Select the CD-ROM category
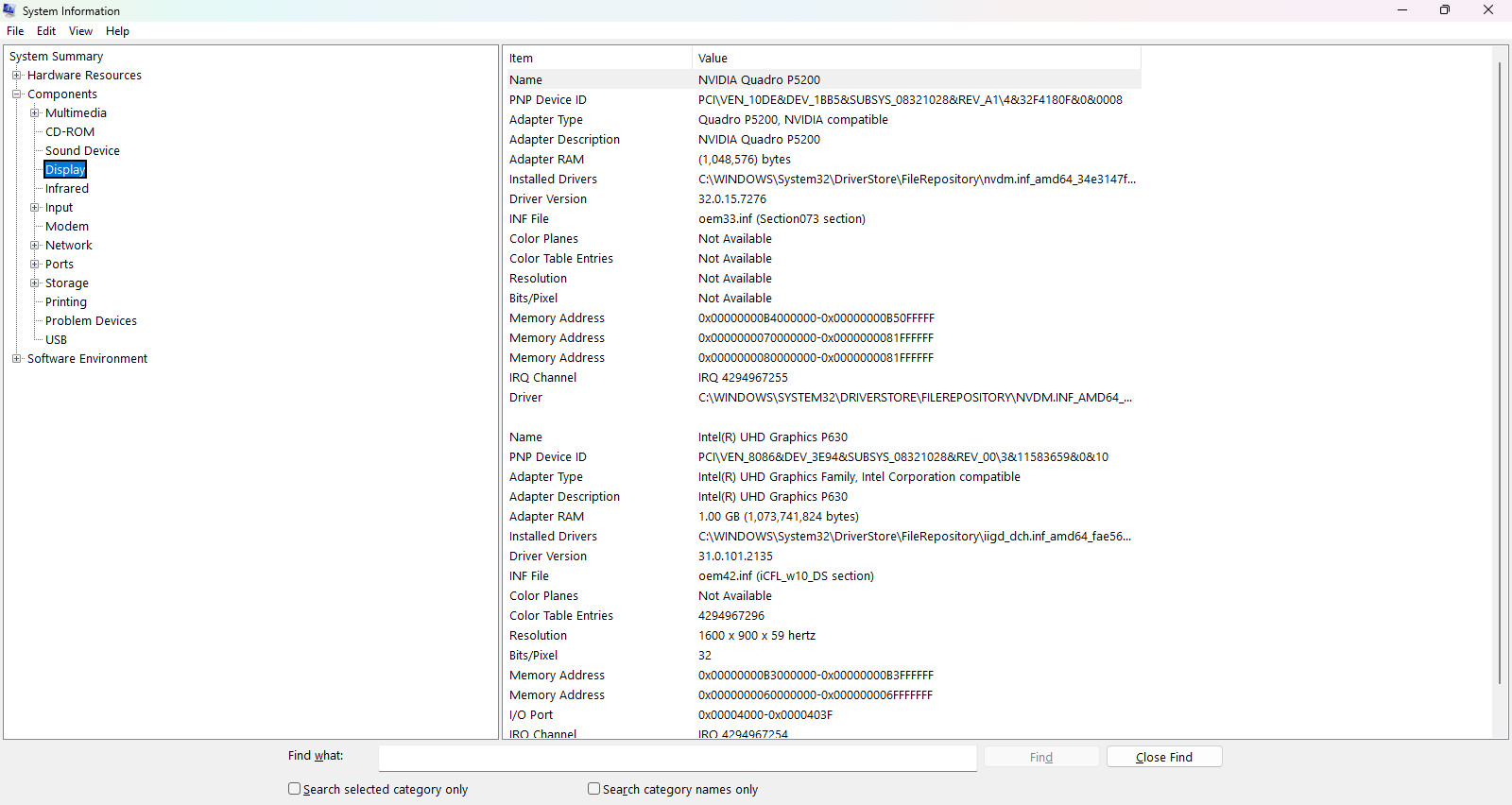 (70, 132)
